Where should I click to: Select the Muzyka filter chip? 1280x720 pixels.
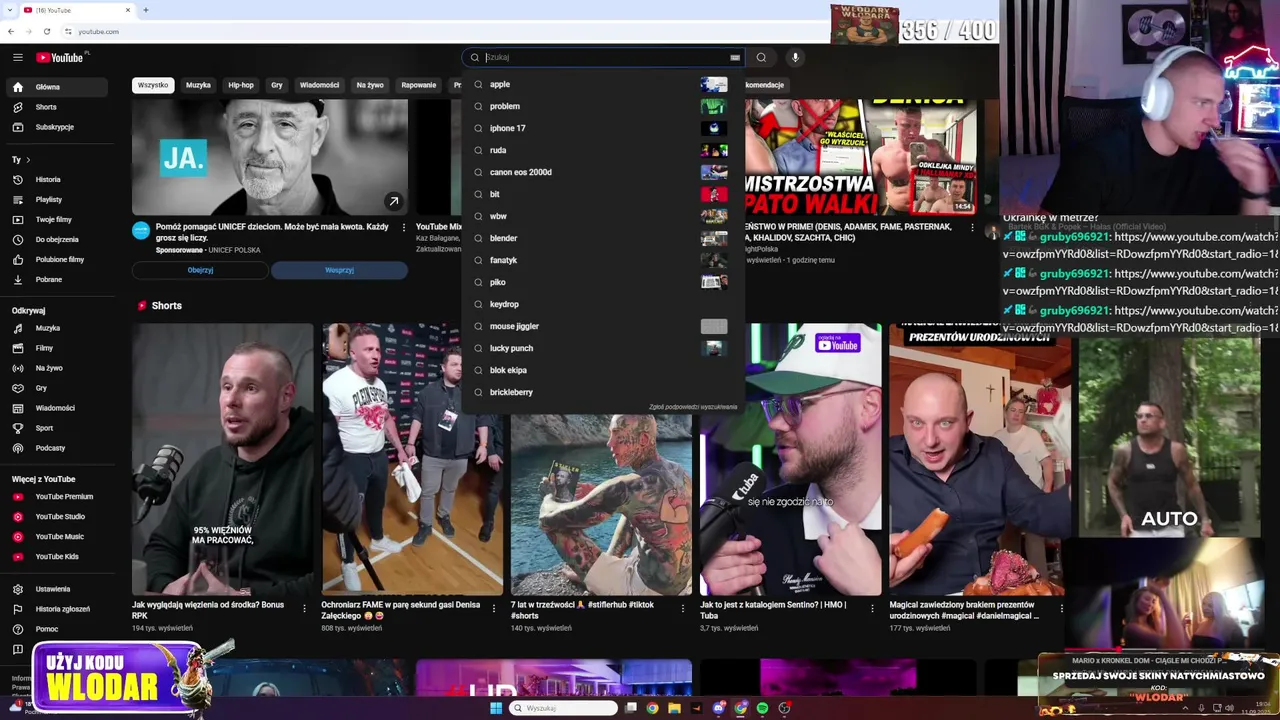[198, 85]
